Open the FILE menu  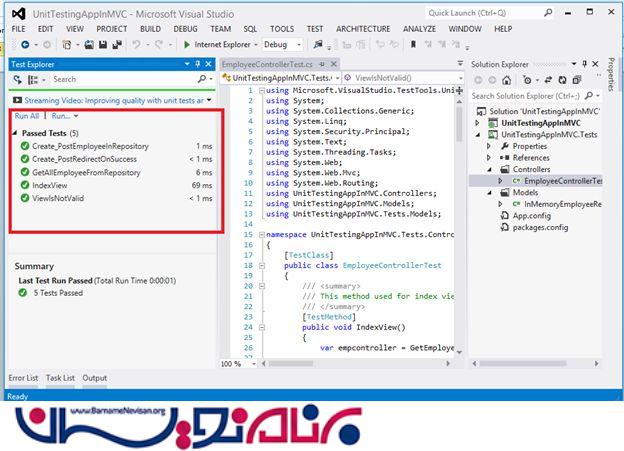(18, 29)
